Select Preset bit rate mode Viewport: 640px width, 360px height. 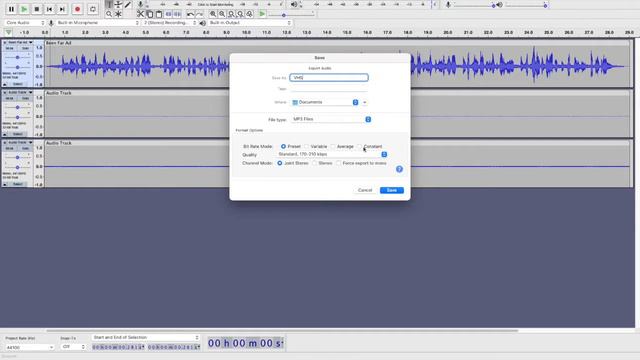point(283,147)
